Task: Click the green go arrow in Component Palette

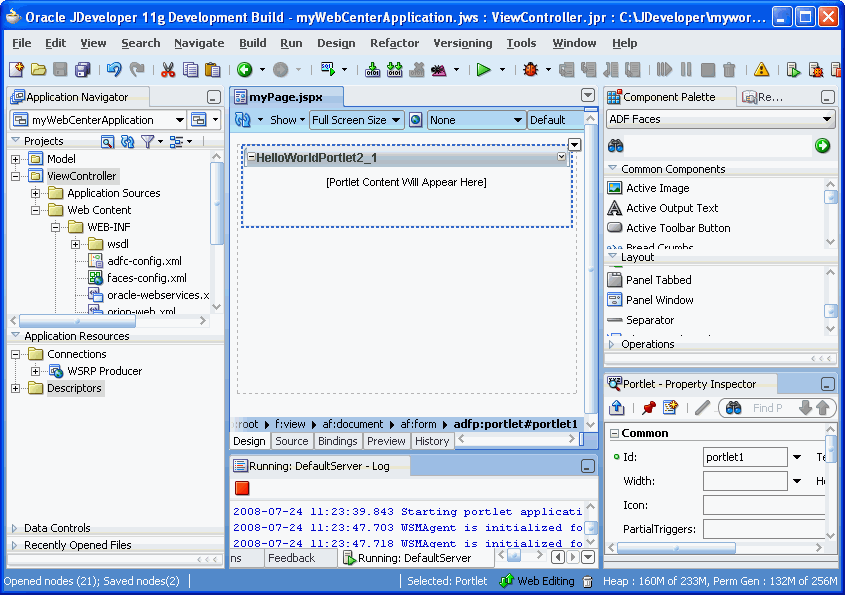Action: click(x=822, y=146)
